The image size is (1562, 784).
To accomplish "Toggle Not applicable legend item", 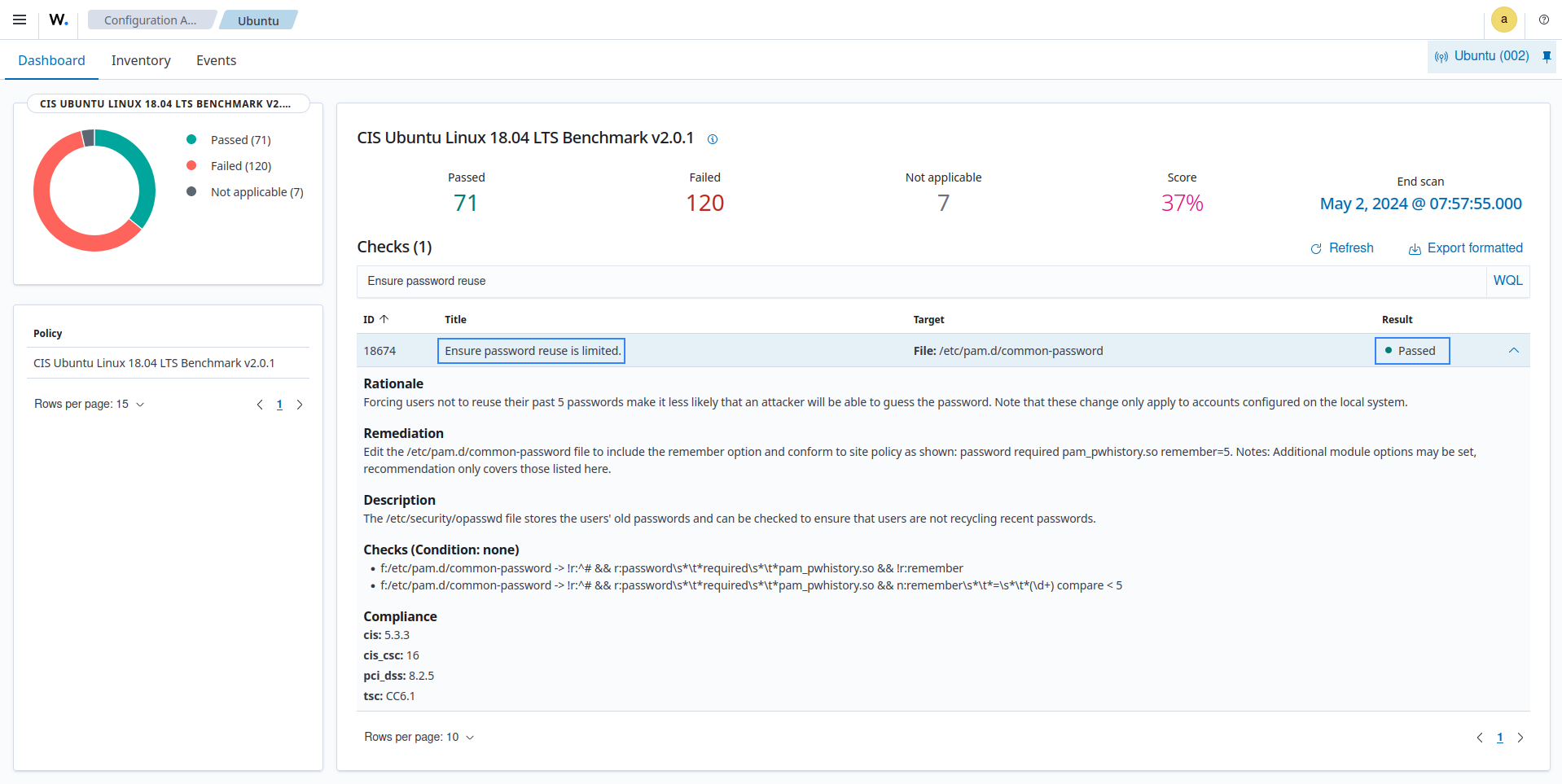I will point(256,192).
